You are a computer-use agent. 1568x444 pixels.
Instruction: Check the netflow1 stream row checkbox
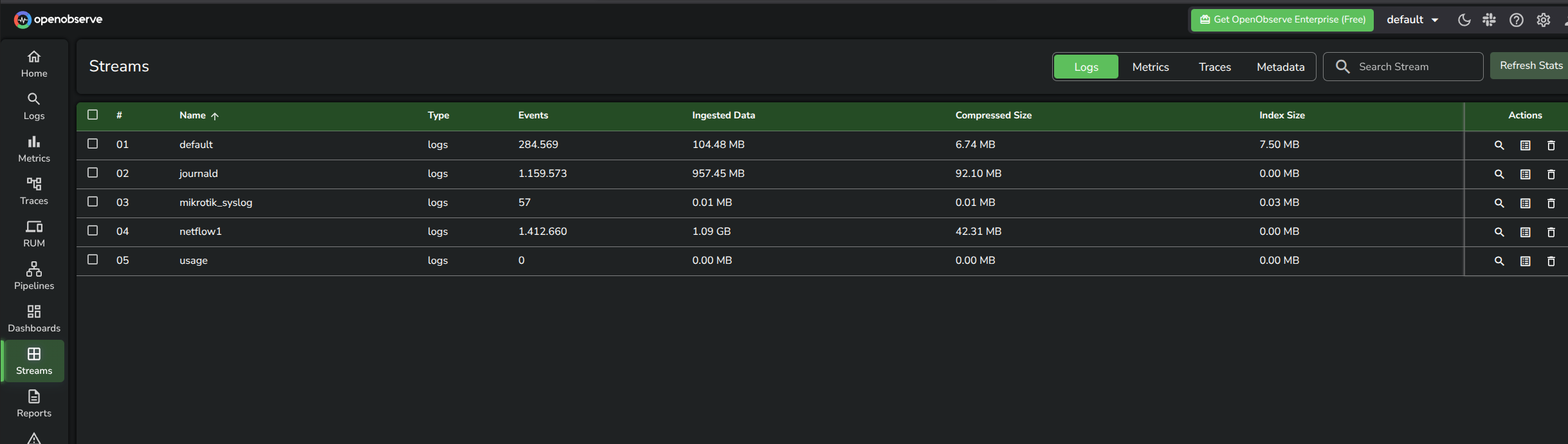pyautogui.click(x=93, y=230)
